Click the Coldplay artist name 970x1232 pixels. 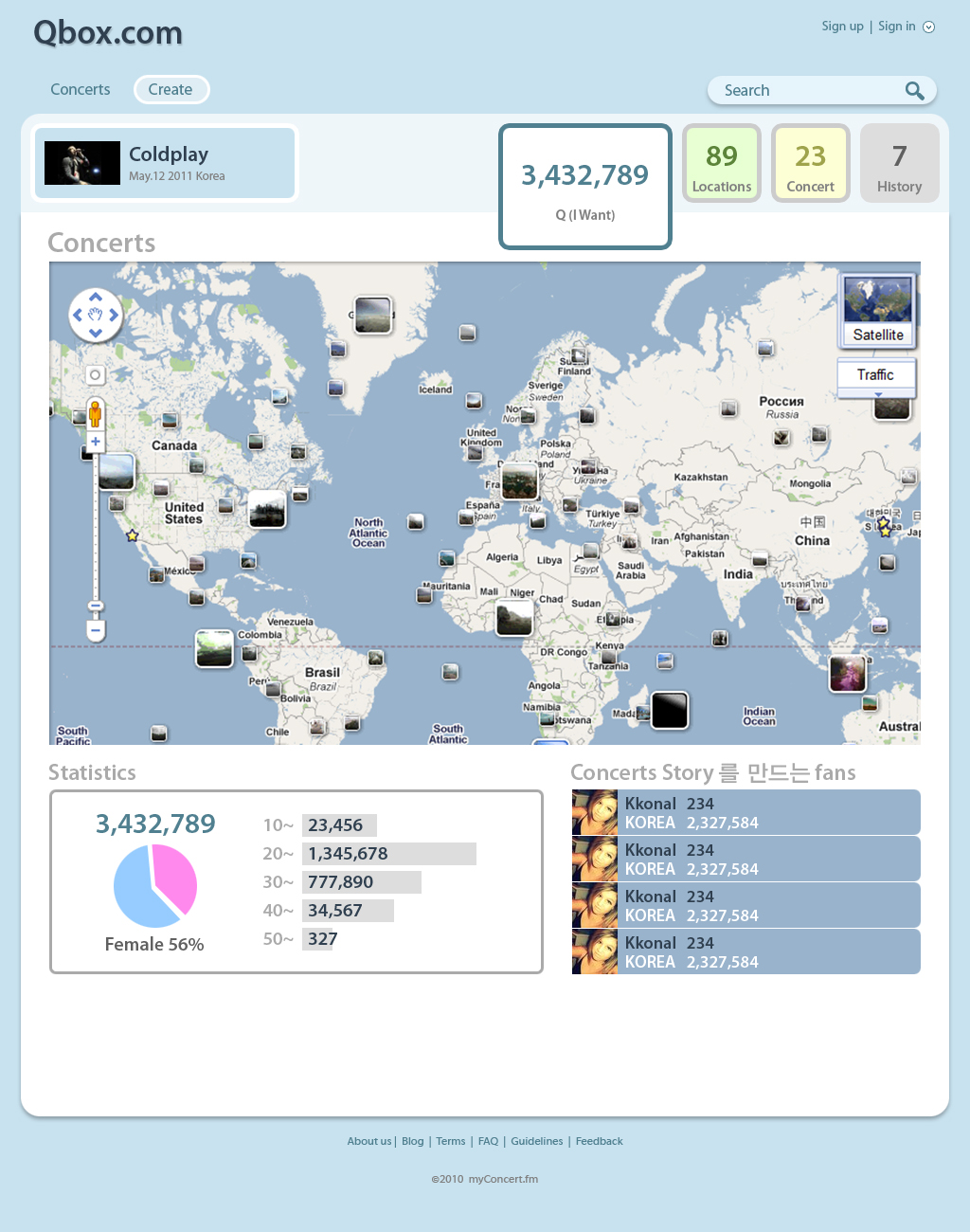tap(169, 154)
